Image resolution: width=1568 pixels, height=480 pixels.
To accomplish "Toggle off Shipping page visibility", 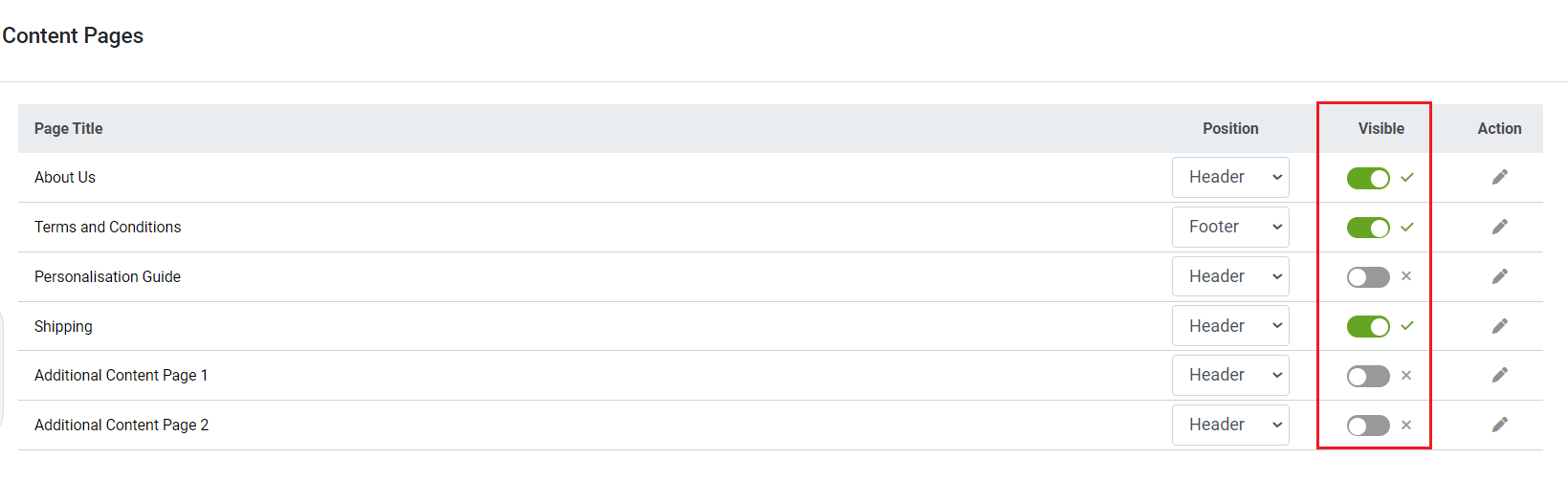I will coord(1368,327).
